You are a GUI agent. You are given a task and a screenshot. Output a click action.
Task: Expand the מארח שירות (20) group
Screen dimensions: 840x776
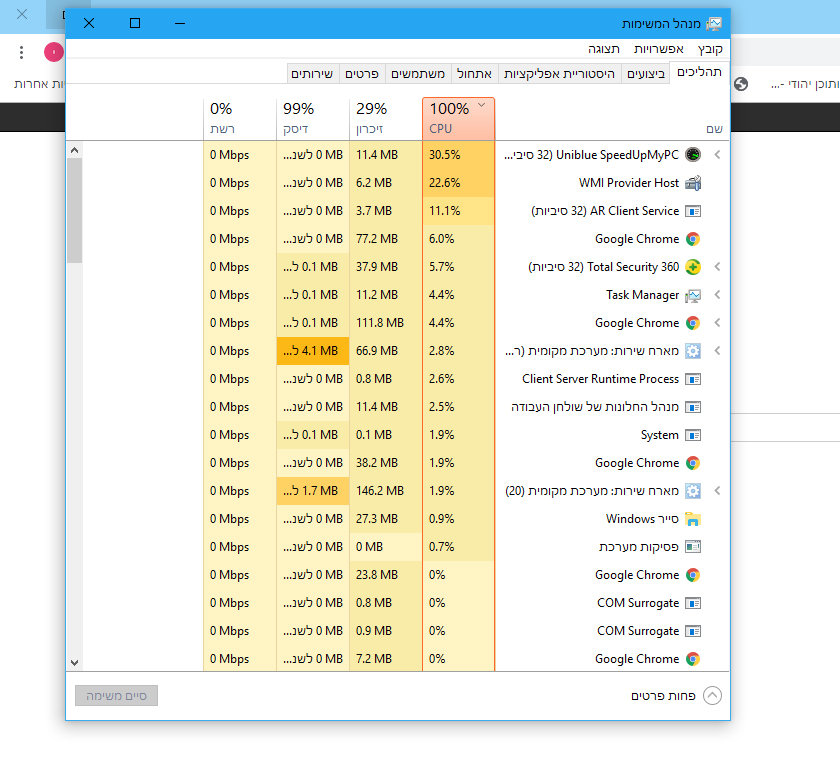(x=717, y=491)
